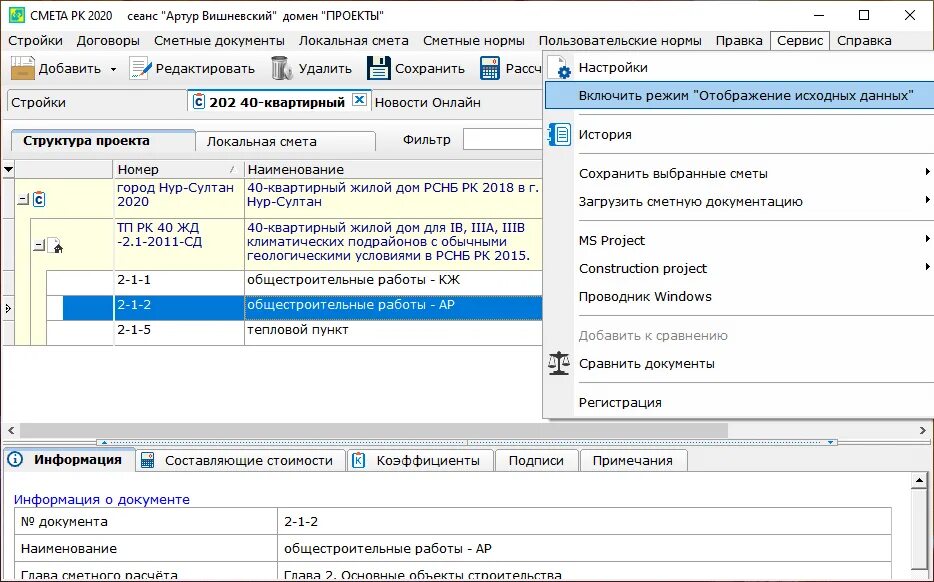Image resolution: width=934 pixels, height=582 pixels.
Task: Open the MS Project submenu
Action: (927, 239)
